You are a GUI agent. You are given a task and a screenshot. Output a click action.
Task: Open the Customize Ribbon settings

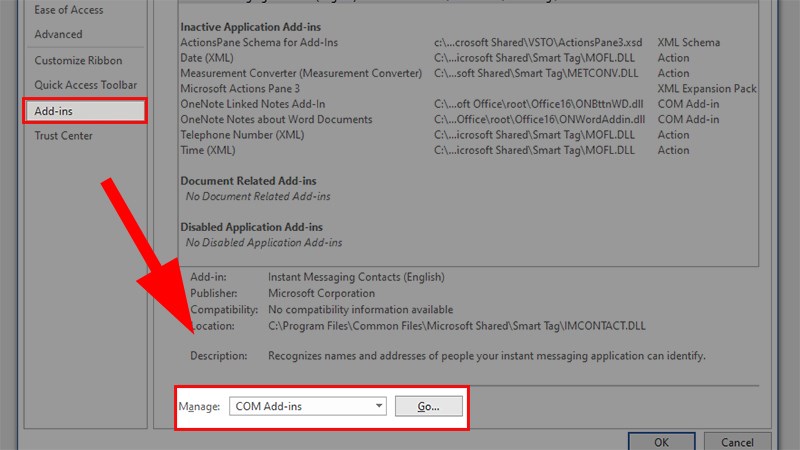click(x=77, y=61)
